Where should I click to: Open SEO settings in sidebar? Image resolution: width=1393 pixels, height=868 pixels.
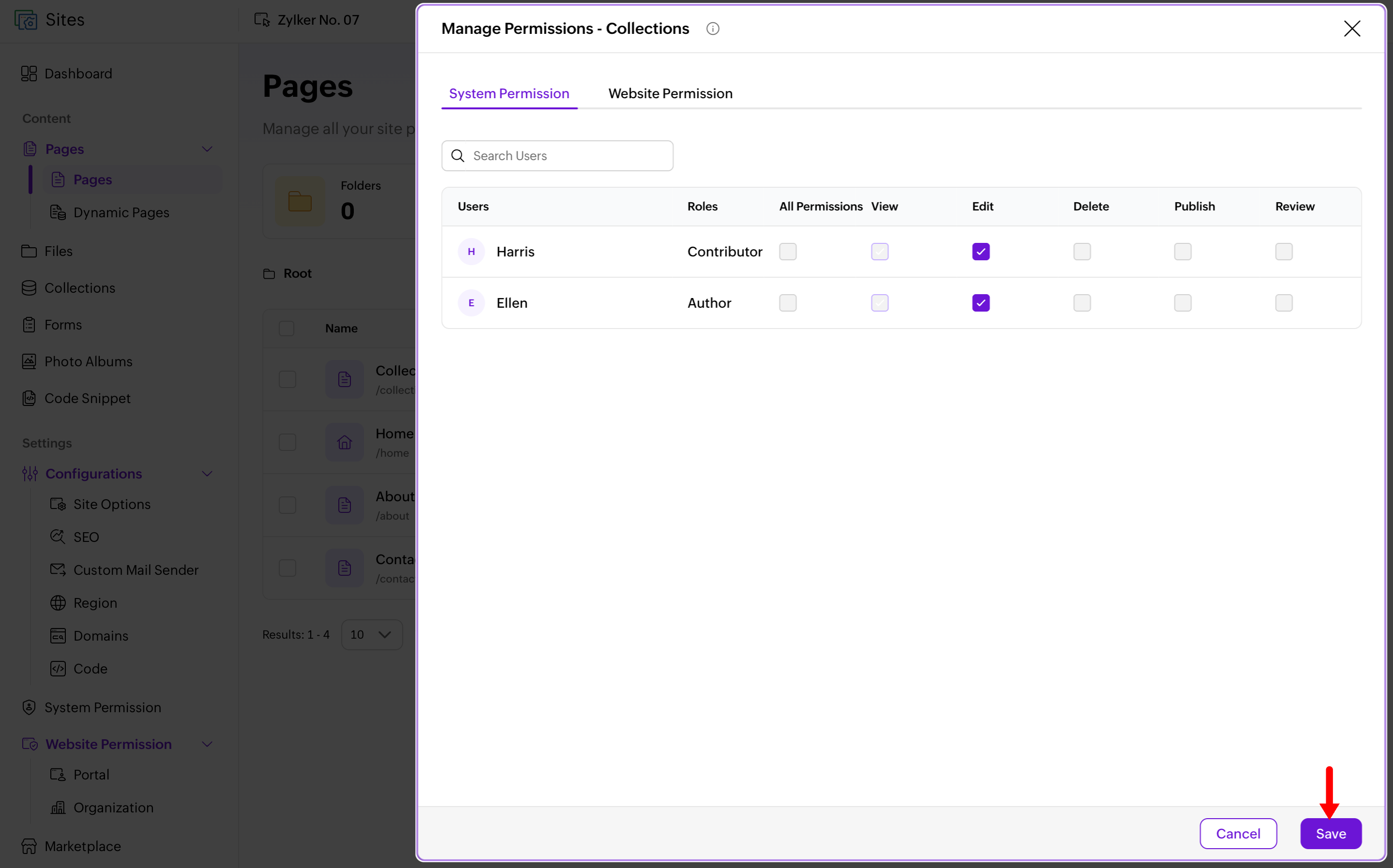pyautogui.click(x=75, y=537)
